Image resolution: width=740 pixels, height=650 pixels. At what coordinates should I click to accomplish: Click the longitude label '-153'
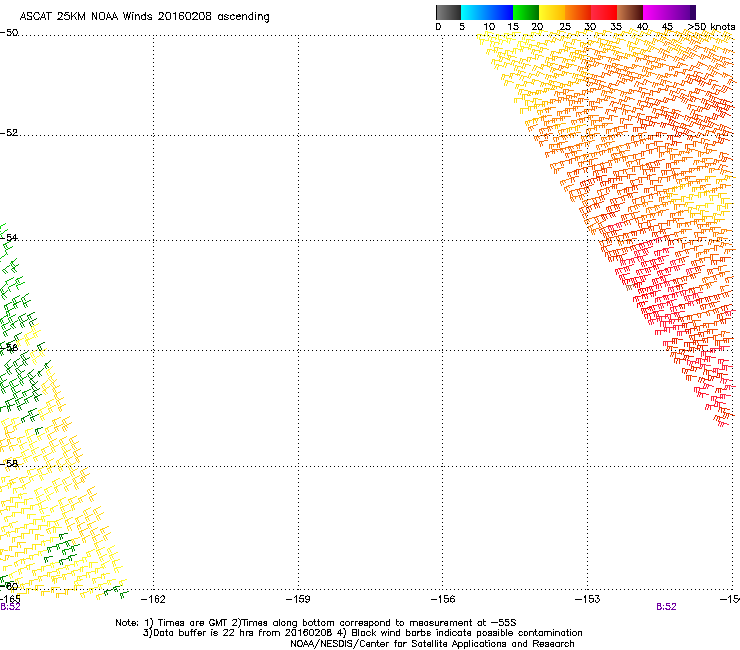[588, 599]
